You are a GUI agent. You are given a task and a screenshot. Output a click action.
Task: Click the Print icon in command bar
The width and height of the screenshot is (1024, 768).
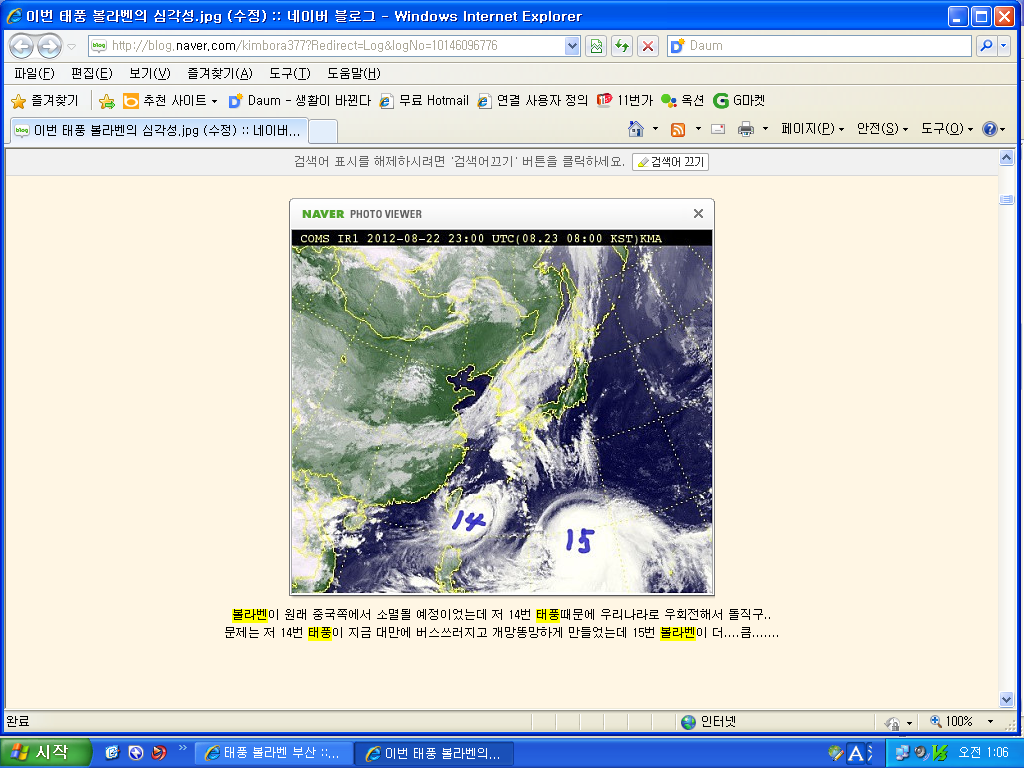[x=745, y=129]
